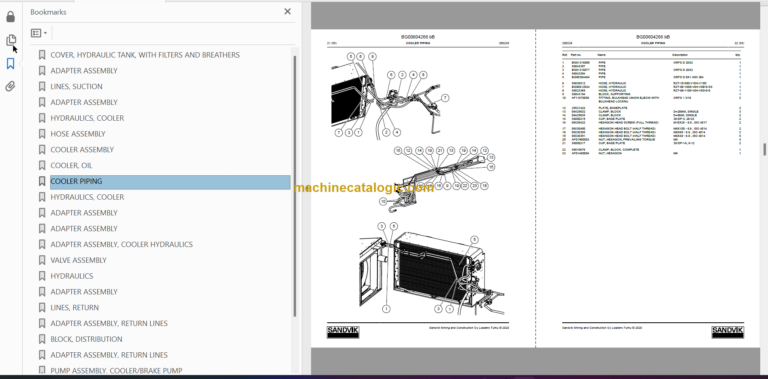Image resolution: width=768 pixels, height=379 pixels.
Task: Close the Bookmarks panel with the X
Action: [x=288, y=12]
